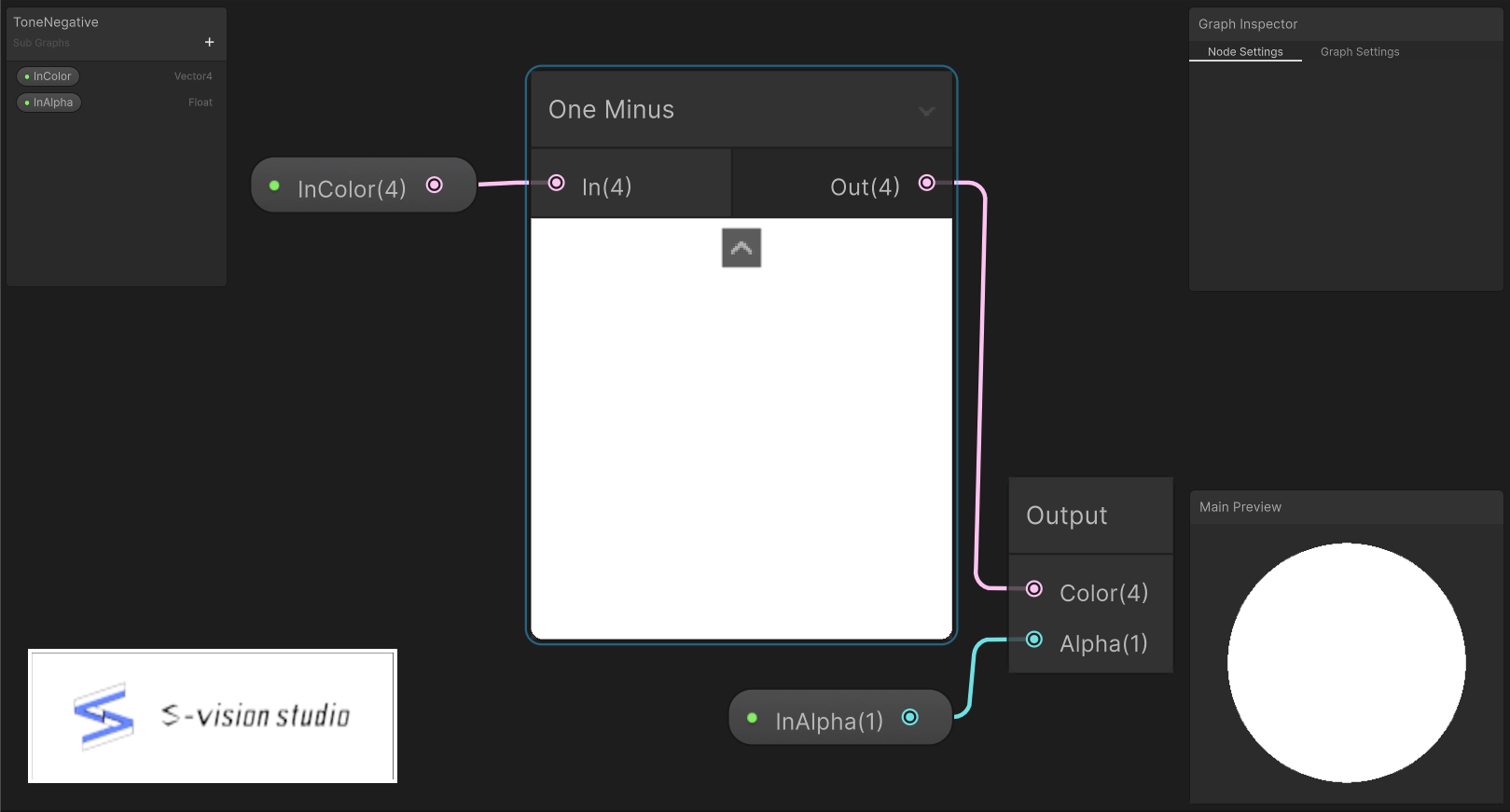This screenshot has width=1510, height=812.
Task: Select the InAlpha property in Blackboard
Action: [x=48, y=103]
